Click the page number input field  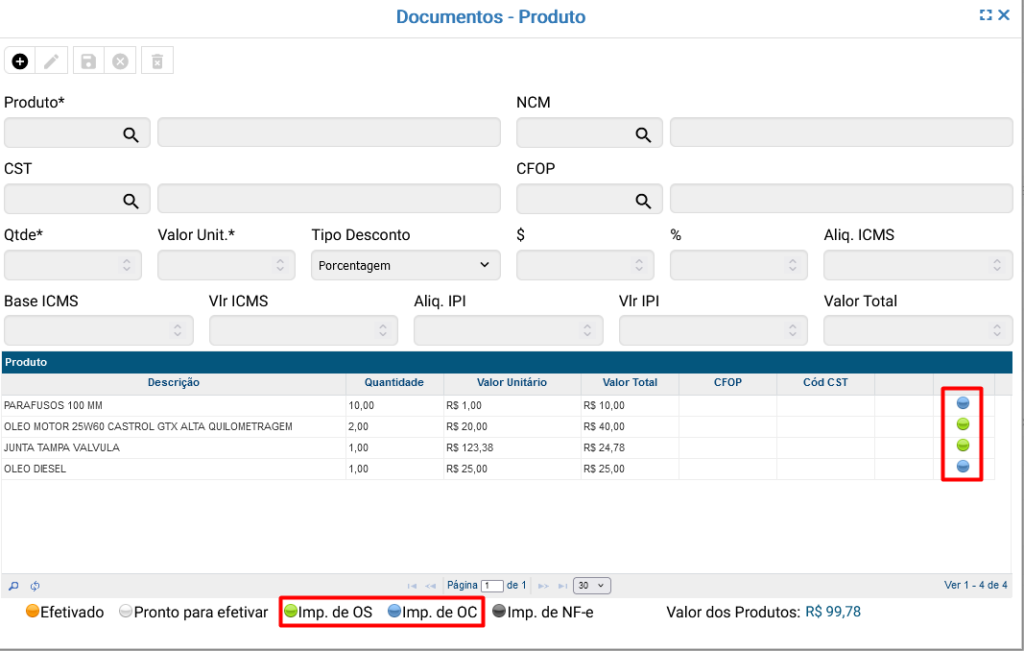point(492,586)
